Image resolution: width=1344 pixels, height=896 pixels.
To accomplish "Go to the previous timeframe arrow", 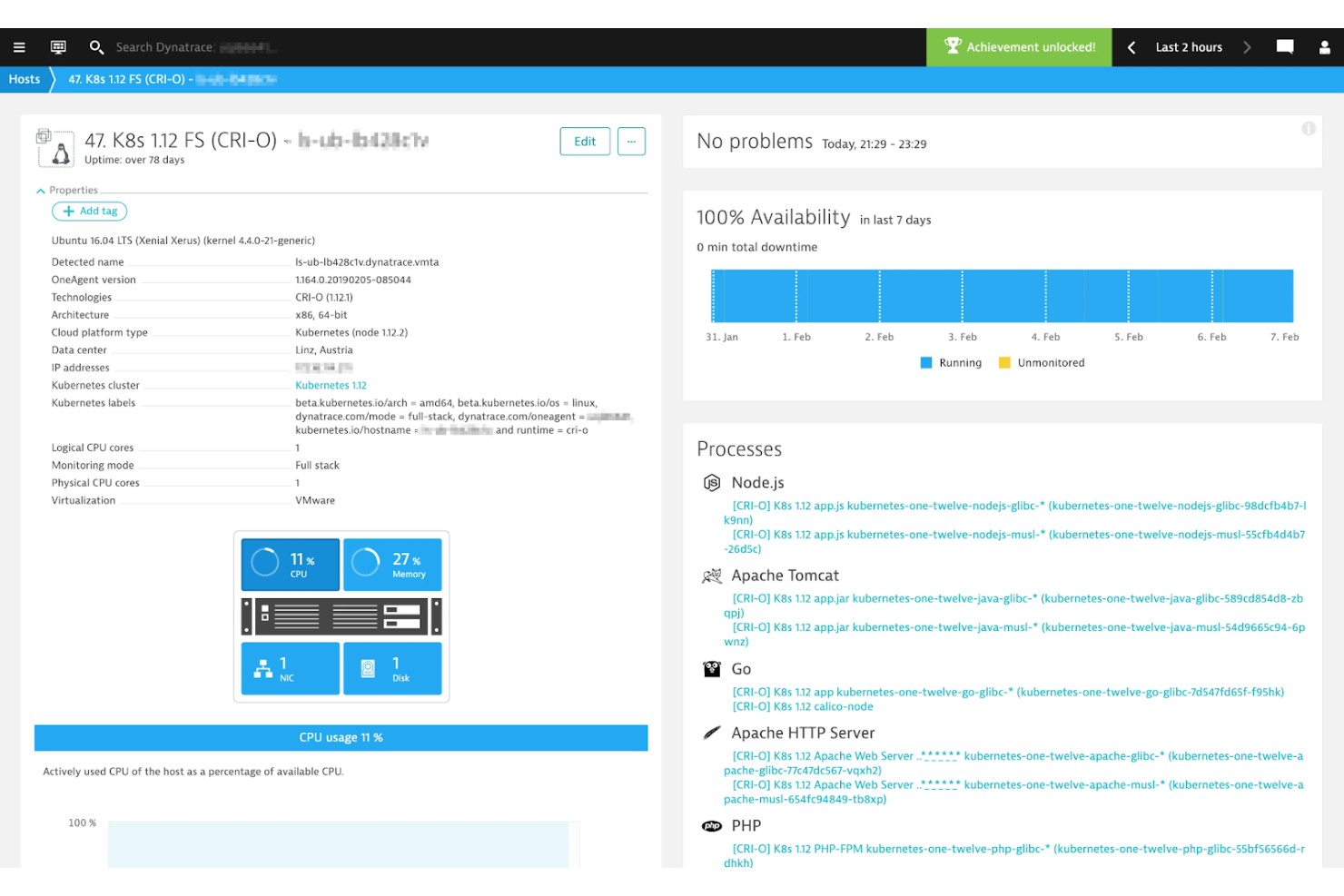I will point(1132,47).
